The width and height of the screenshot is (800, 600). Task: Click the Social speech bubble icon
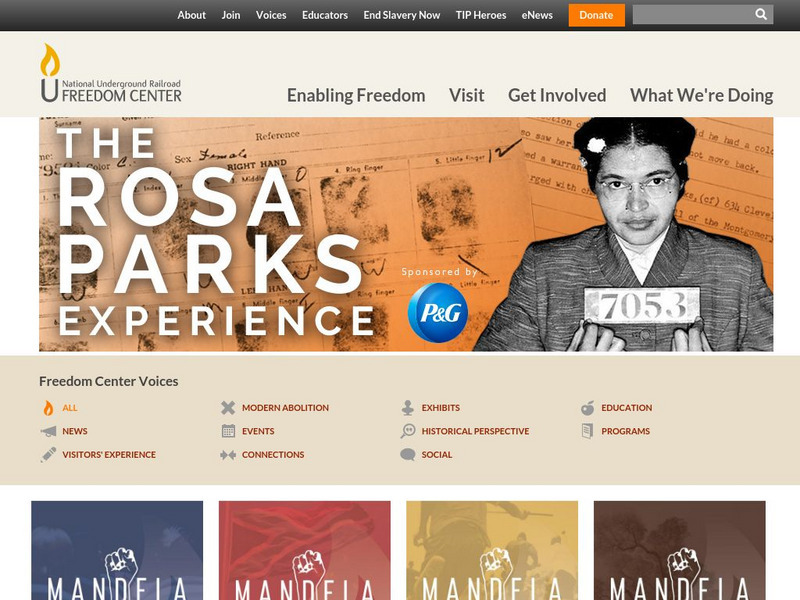408,455
